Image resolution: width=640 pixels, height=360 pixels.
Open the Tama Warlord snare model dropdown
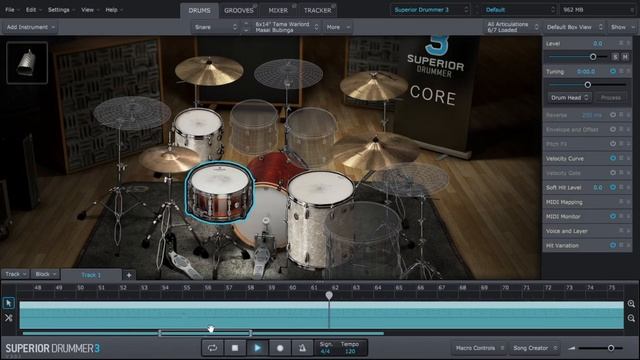287,27
